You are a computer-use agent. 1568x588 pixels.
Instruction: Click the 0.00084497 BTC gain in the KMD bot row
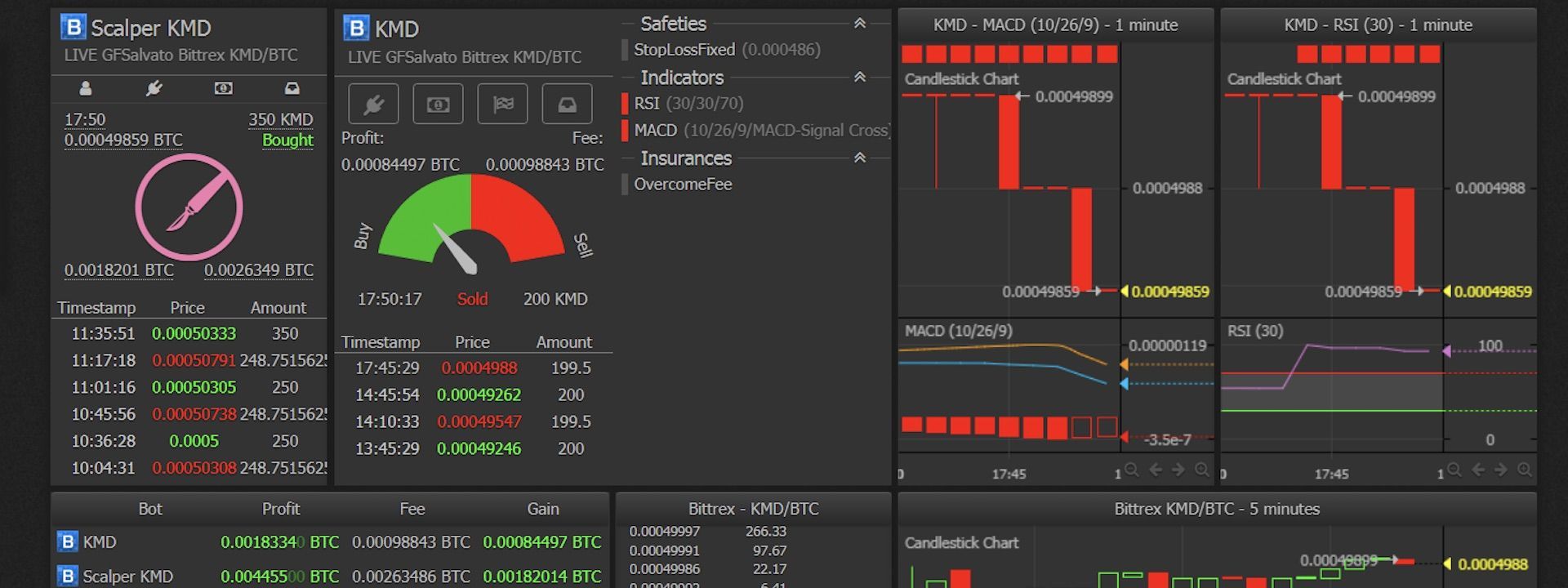click(x=541, y=542)
